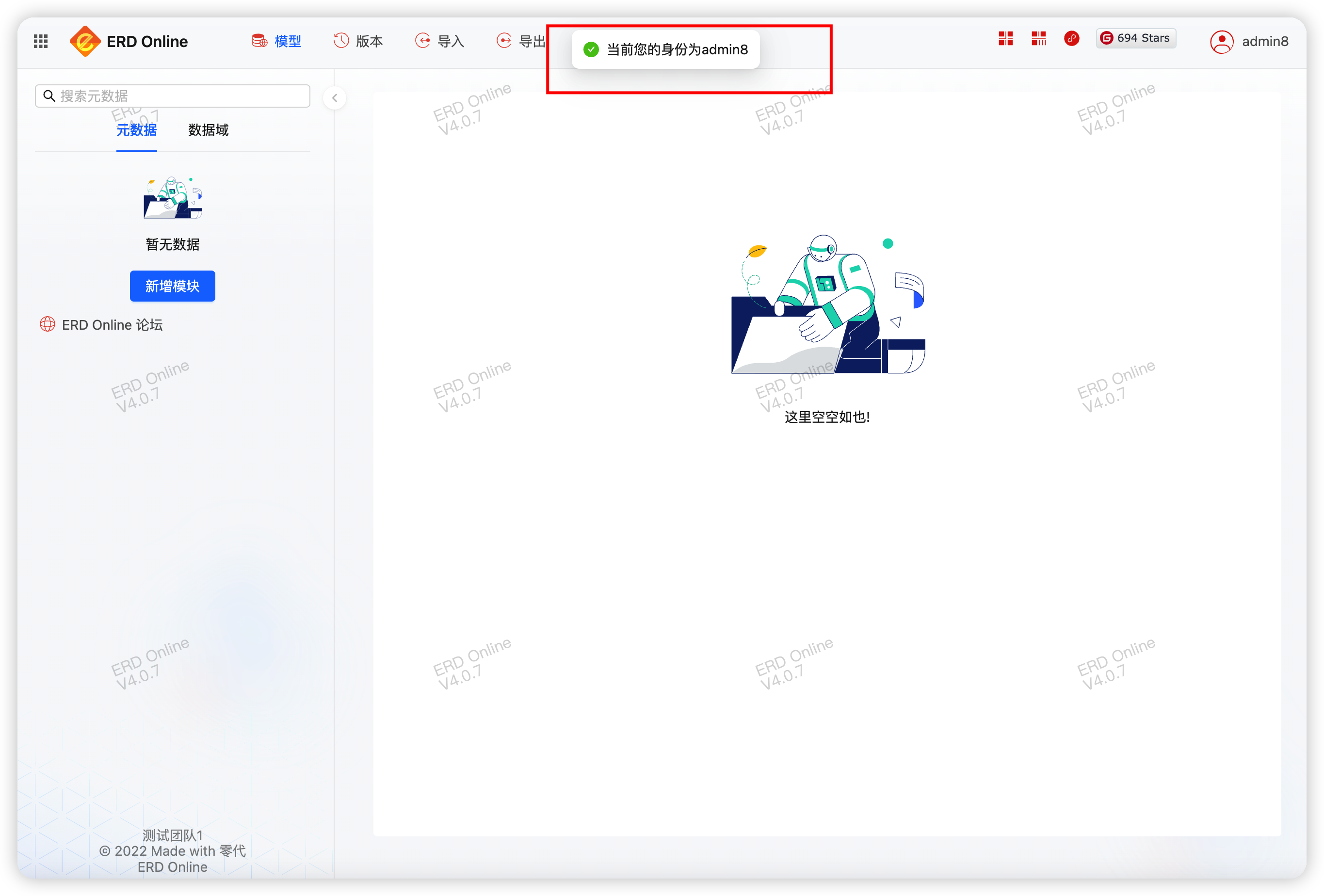Click the red user avatar icon
The image size is (1324, 896).
1222,42
